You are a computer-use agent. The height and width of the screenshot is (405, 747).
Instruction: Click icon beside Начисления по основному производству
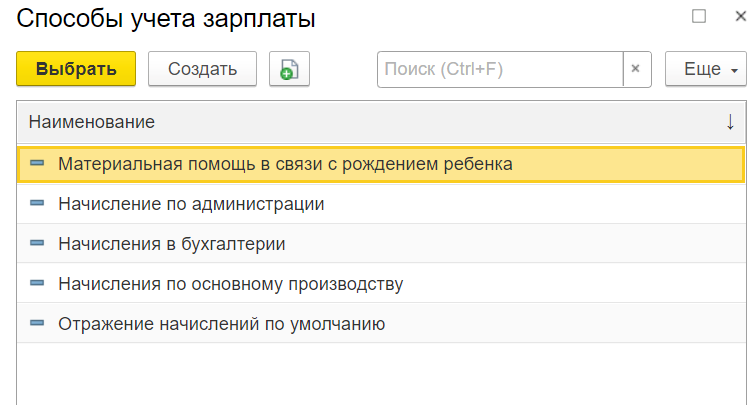click(x=38, y=284)
